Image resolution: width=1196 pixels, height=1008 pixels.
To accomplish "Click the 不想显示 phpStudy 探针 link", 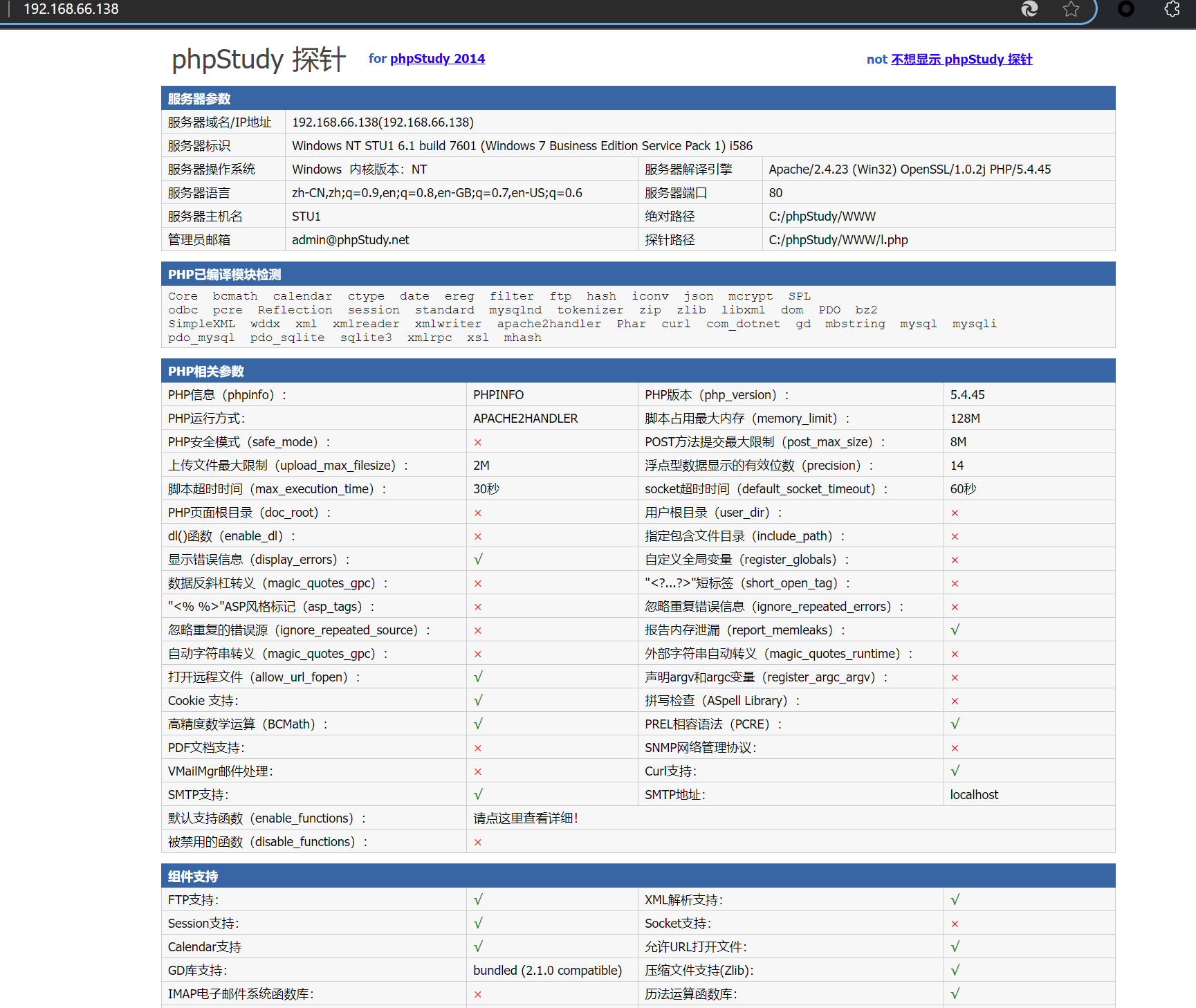I will point(962,59).
